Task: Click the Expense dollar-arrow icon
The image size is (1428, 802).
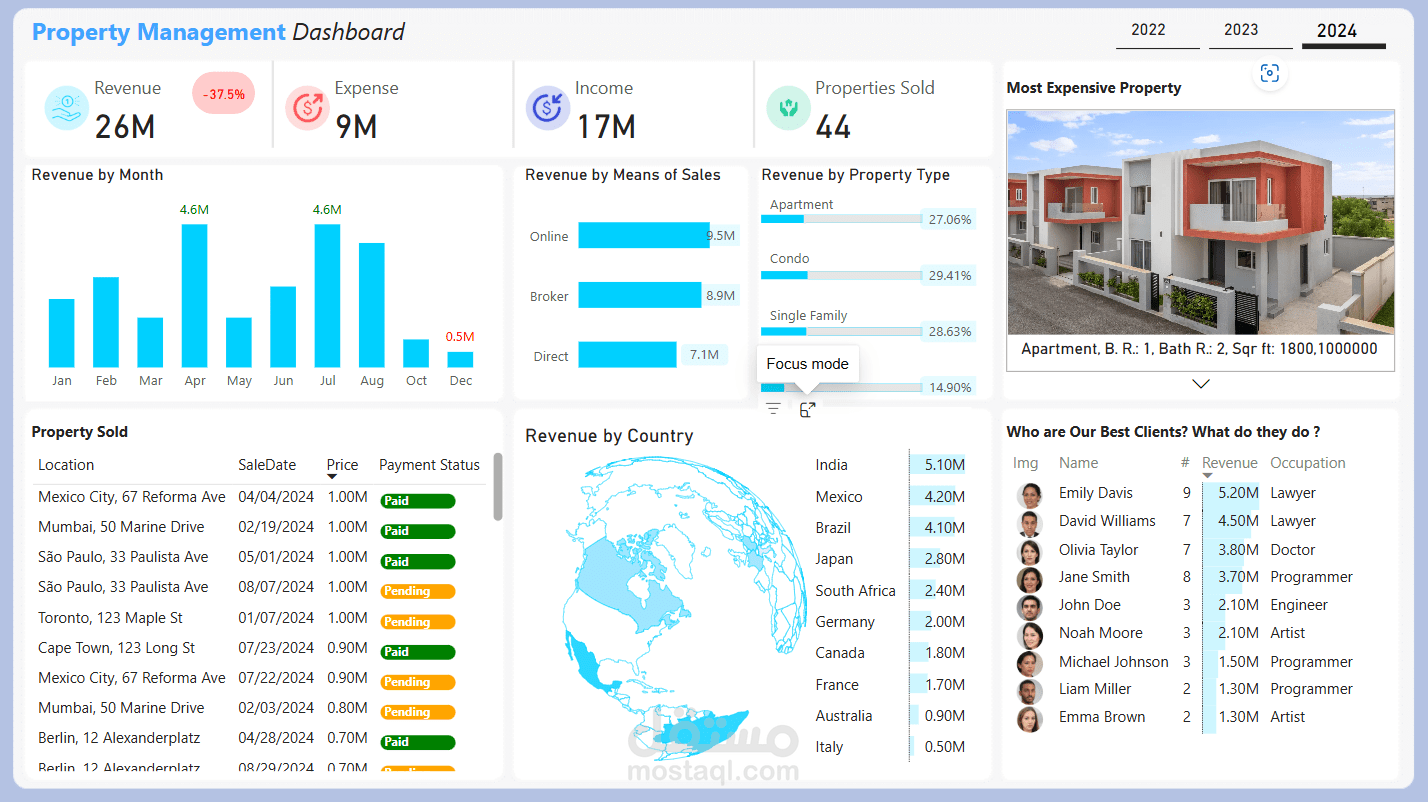Action: point(307,107)
